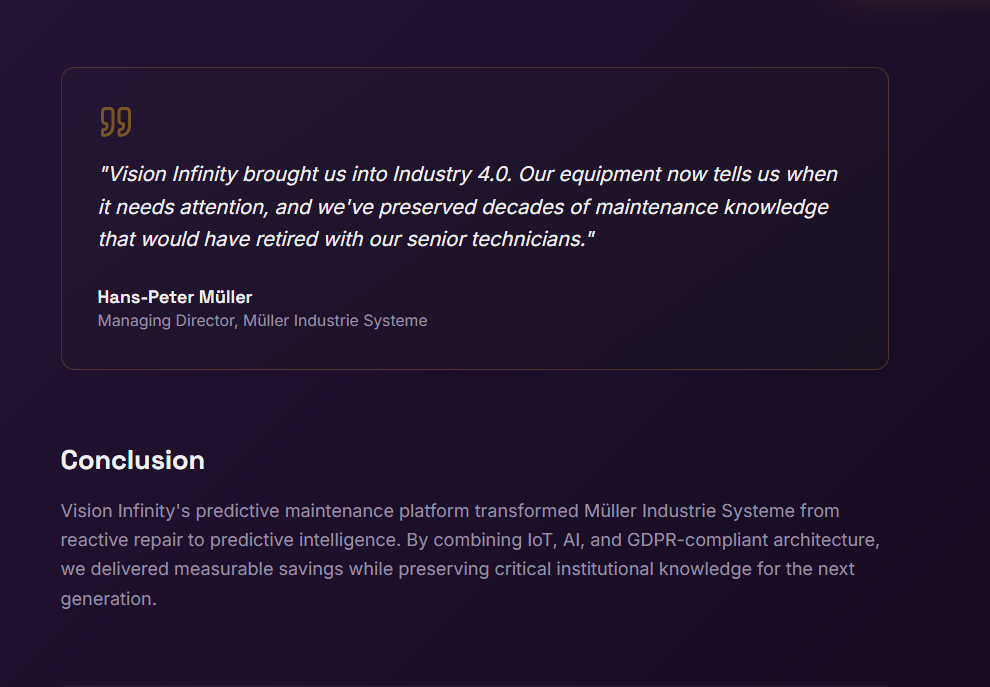Click the orange quotation mark icon

(116, 122)
